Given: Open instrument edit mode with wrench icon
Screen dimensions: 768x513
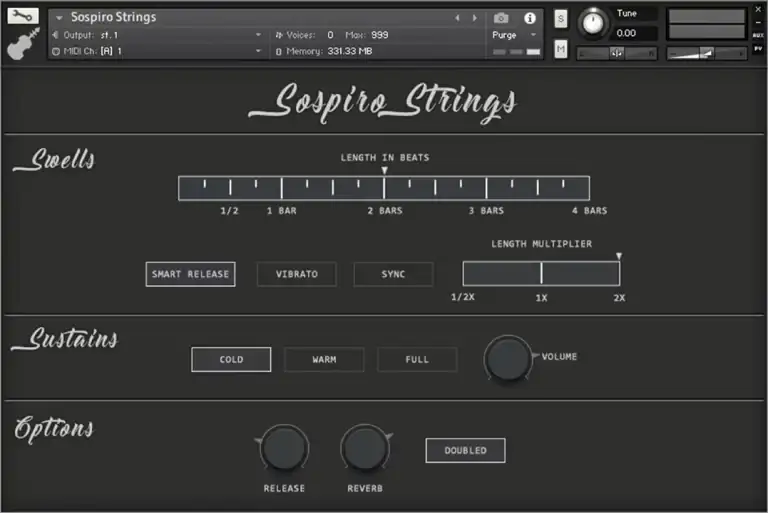Looking at the screenshot, I should tap(23, 16).
